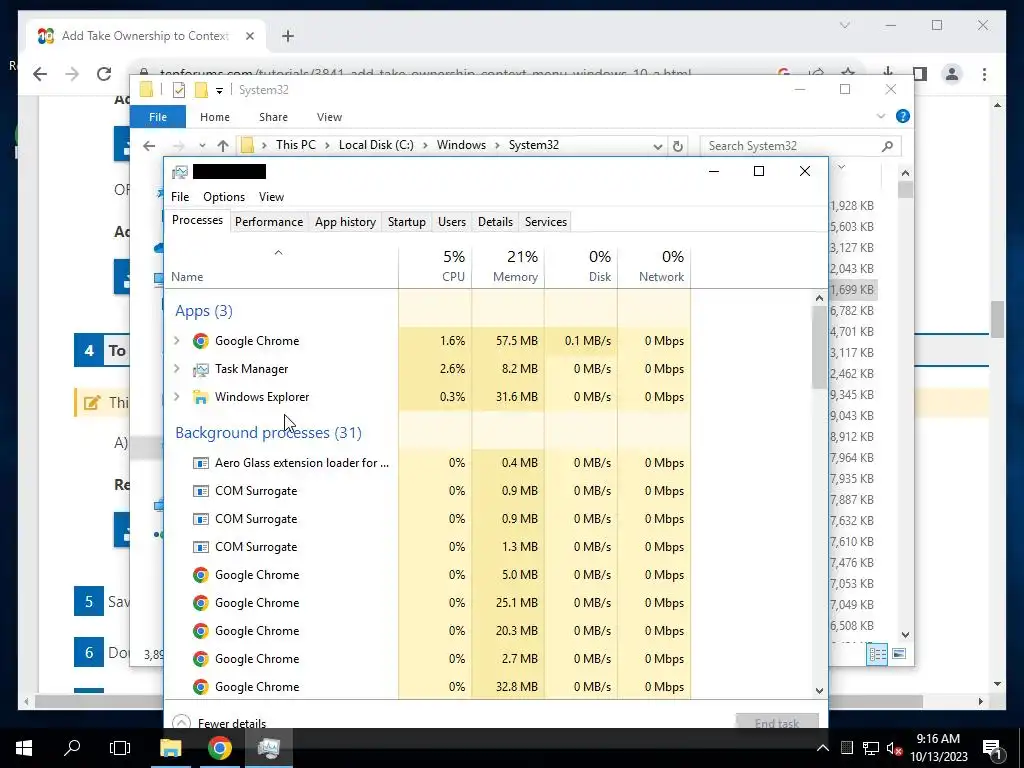Expand the Windows Explorer app row
This screenshot has width=1024, height=768.
click(x=176, y=396)
